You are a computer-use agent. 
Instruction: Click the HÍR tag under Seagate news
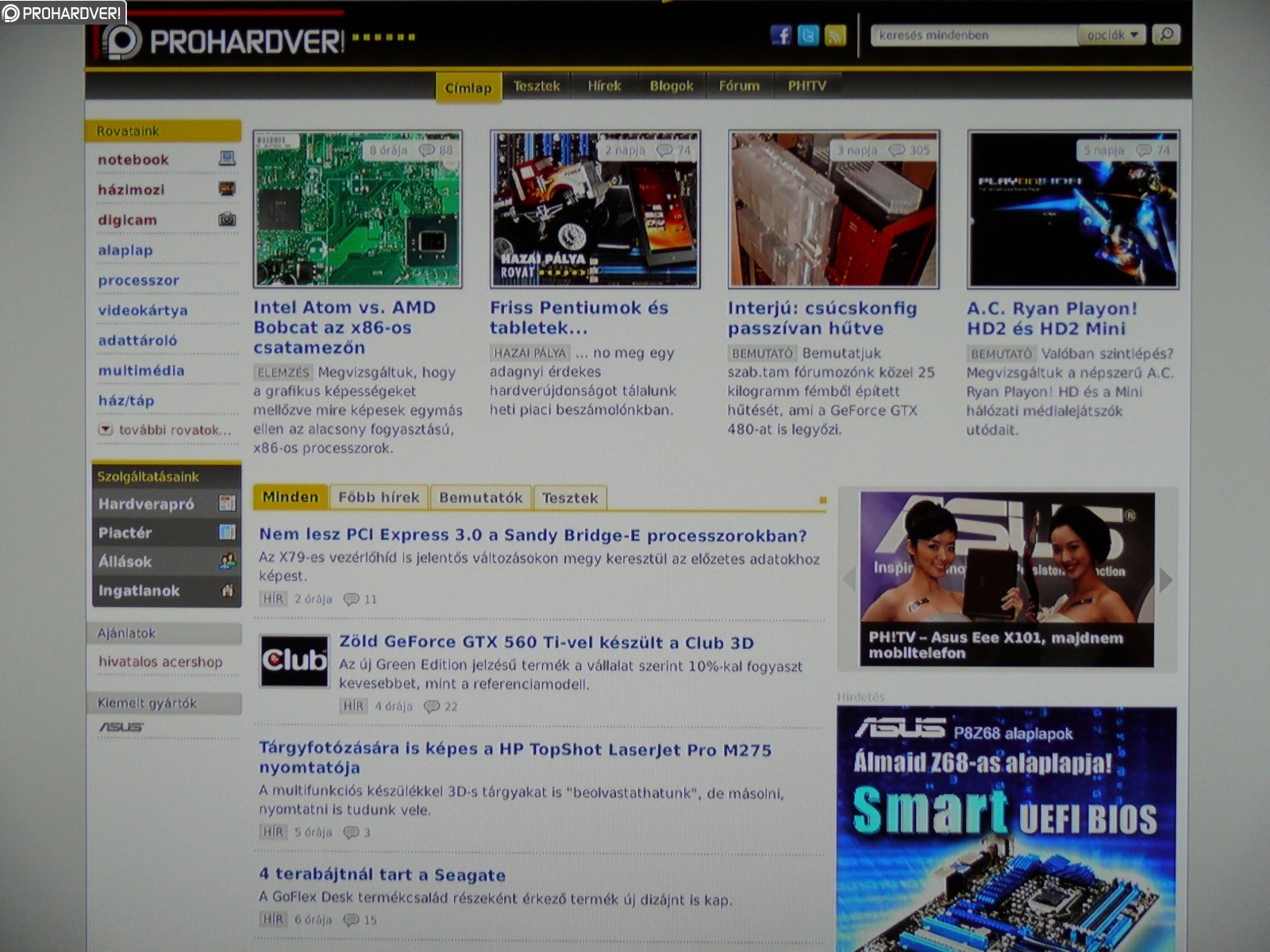pyautogui.click(x=273, y=919)
